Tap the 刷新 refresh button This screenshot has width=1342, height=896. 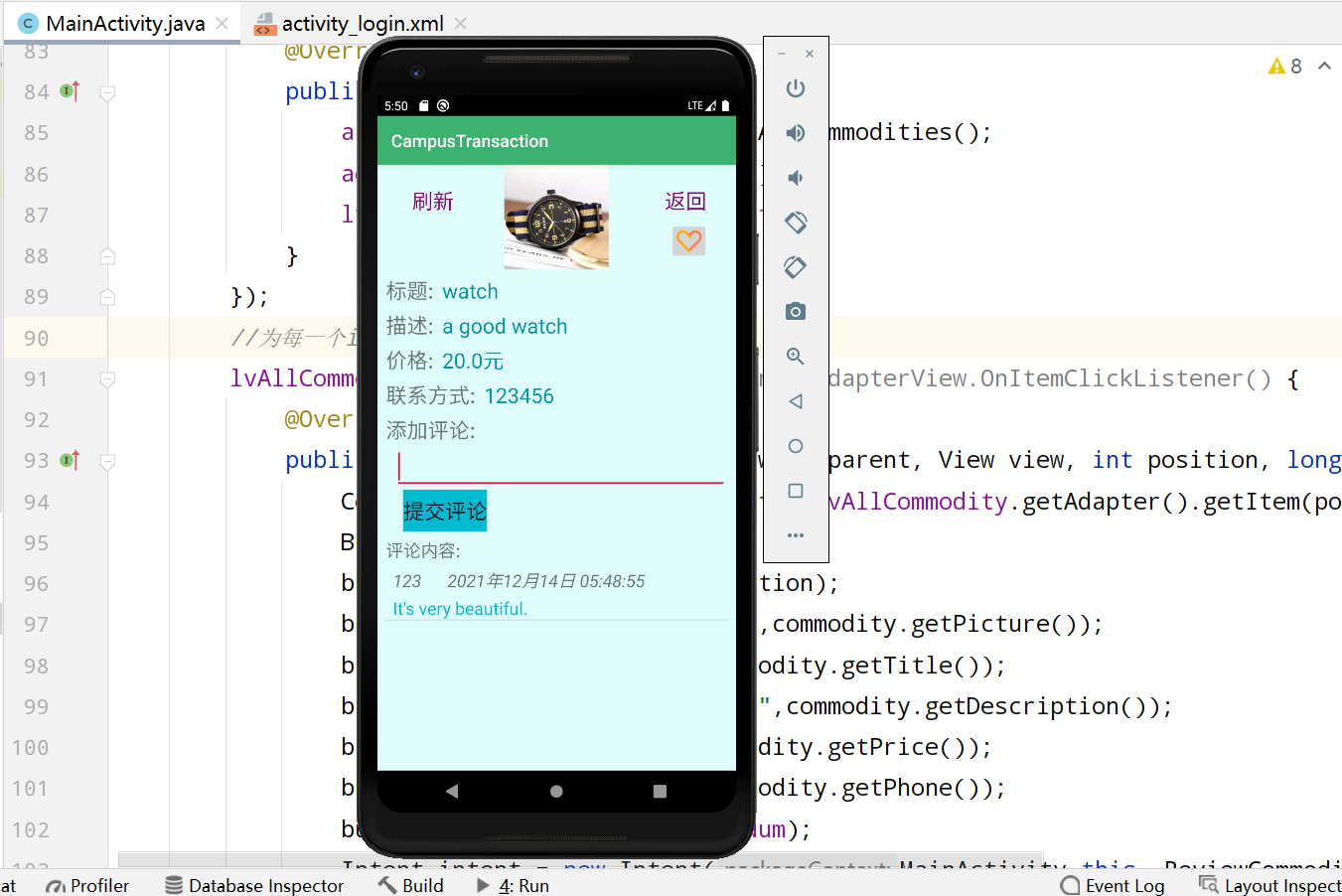(433, 202)
